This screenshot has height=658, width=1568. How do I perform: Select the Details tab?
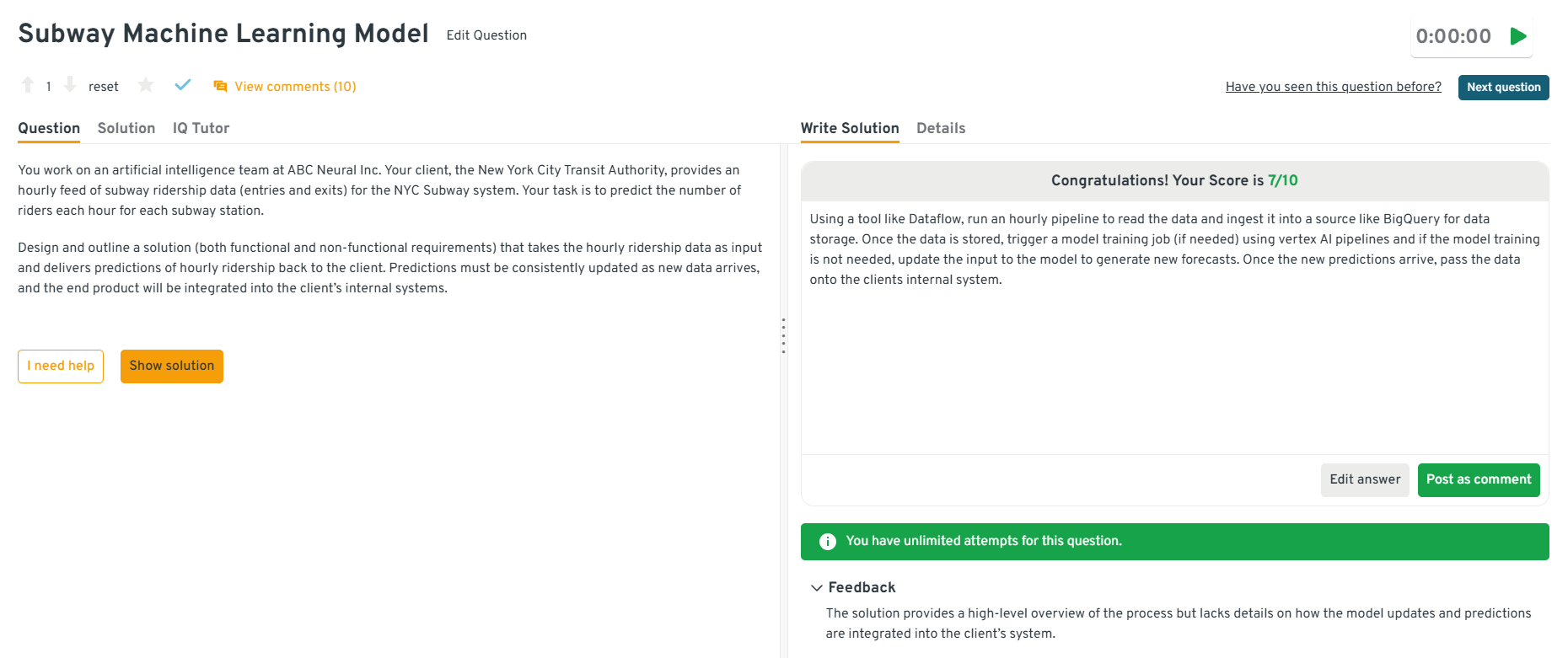pyautogui.click(x=941, y=128)
